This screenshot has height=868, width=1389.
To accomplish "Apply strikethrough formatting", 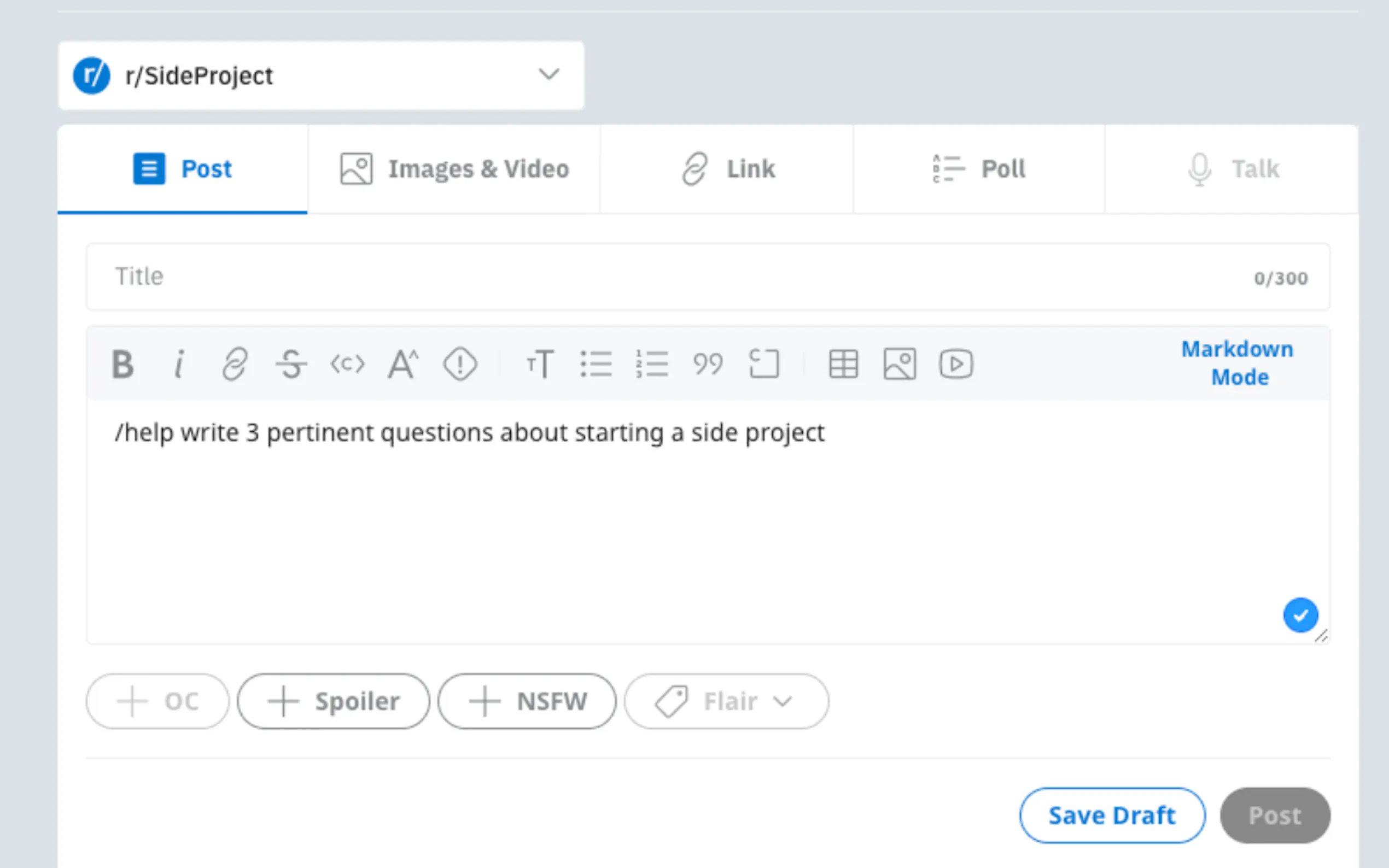I will [x=291, y=364].
